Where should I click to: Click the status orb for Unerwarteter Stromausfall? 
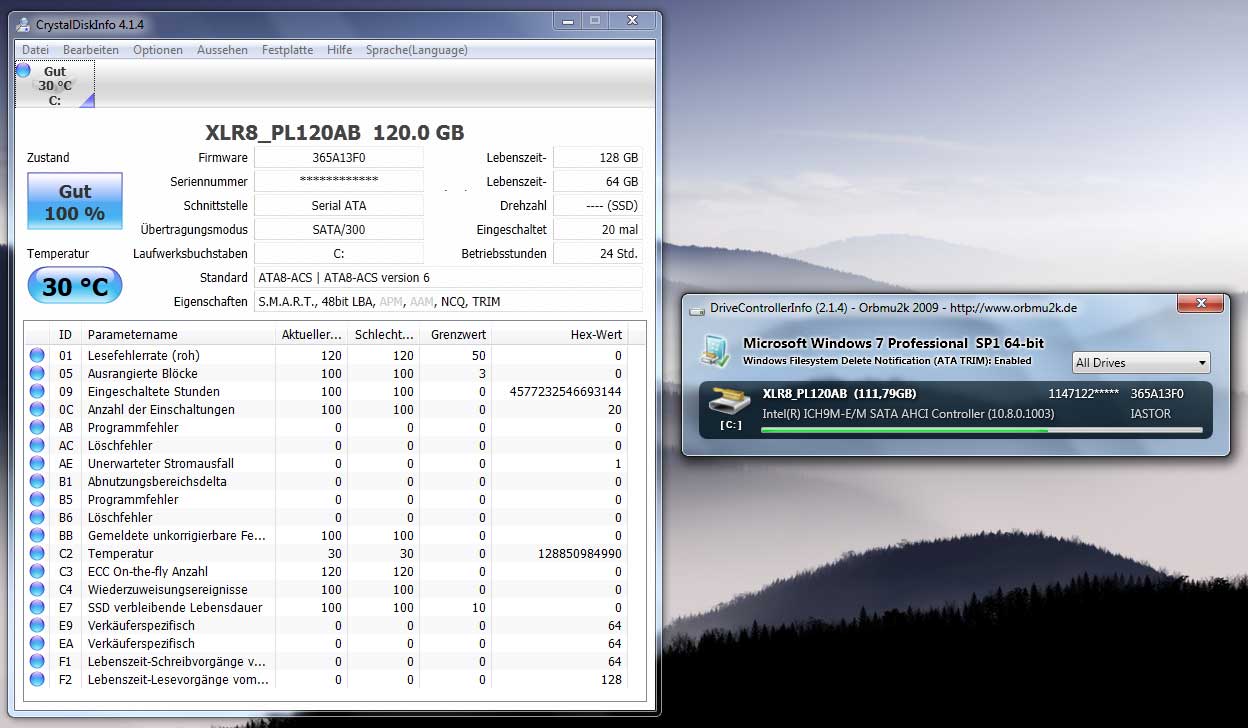tap(37, 463)
